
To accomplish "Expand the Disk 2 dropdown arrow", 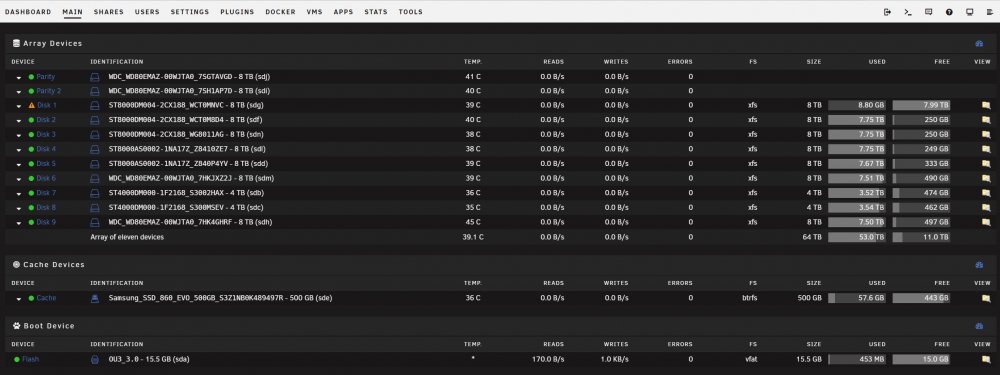I will pyautogui.click(x=18, y=121).
